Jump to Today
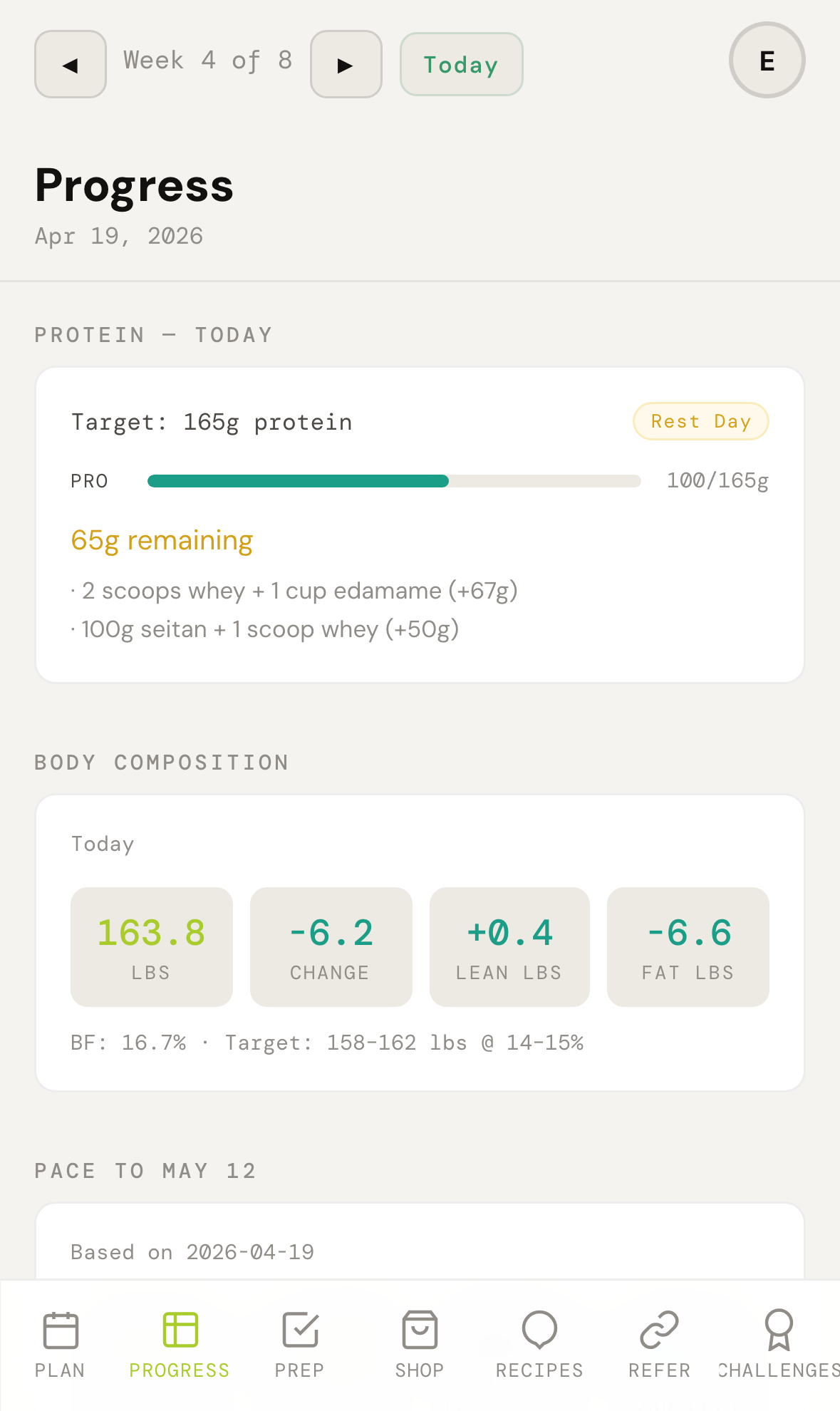This screenshot has height=1411, width=840. pos(461,64)
